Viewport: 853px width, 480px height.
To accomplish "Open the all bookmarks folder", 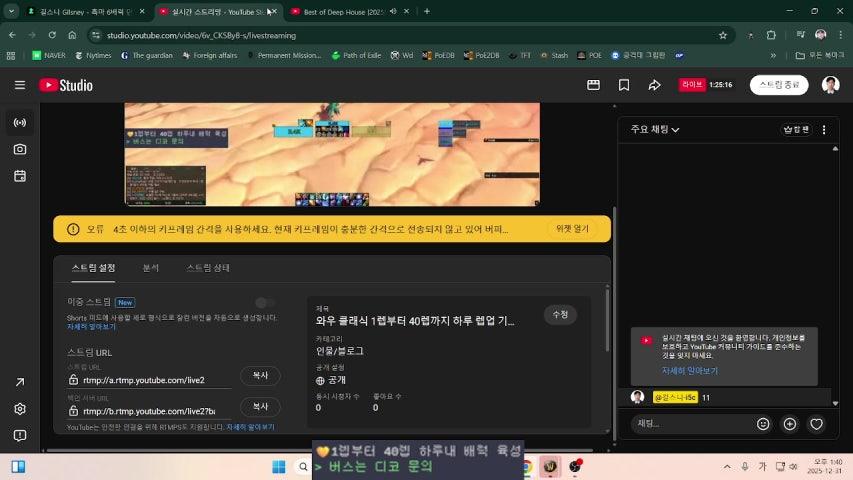I will (x=819, y=56).
